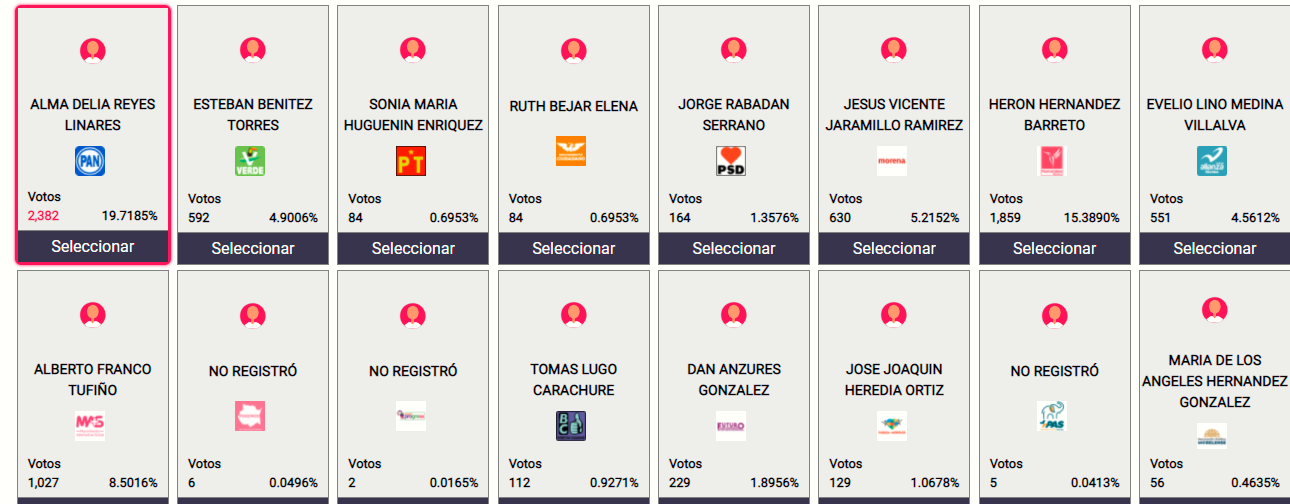
Task: Click Alma Delia Reyes Linares avatar icon
Action: 93,50
